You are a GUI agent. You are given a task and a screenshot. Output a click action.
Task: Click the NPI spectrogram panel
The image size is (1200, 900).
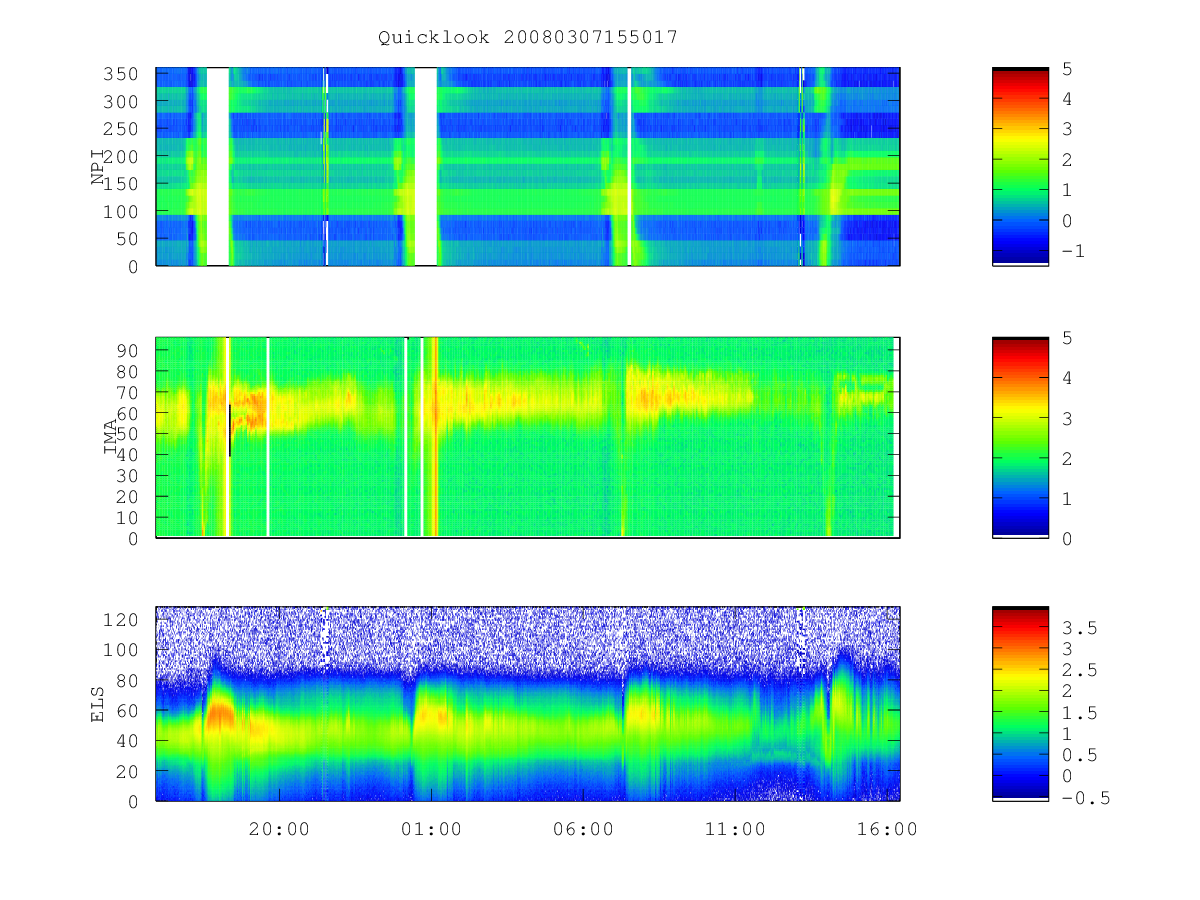click(x=528, y=166)
